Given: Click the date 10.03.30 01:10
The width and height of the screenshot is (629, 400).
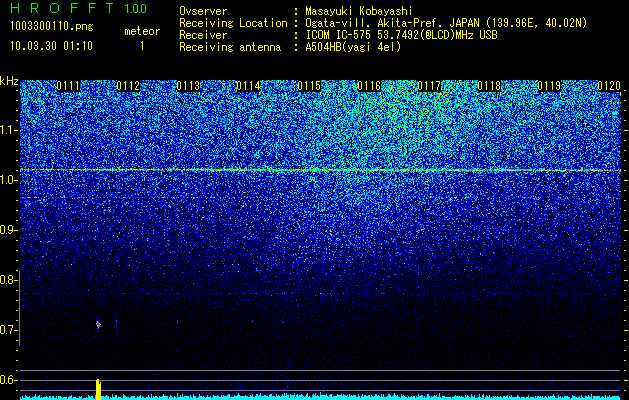Looking at the screenshot, I should tap(51, 46).
